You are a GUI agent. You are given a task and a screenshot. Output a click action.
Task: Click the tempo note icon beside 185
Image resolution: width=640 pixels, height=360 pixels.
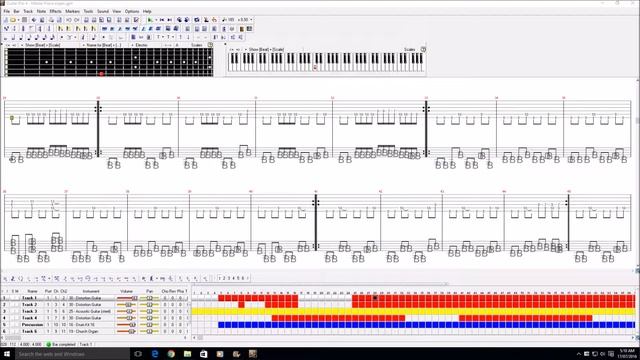pyautogui.click(x=224, y=20)
